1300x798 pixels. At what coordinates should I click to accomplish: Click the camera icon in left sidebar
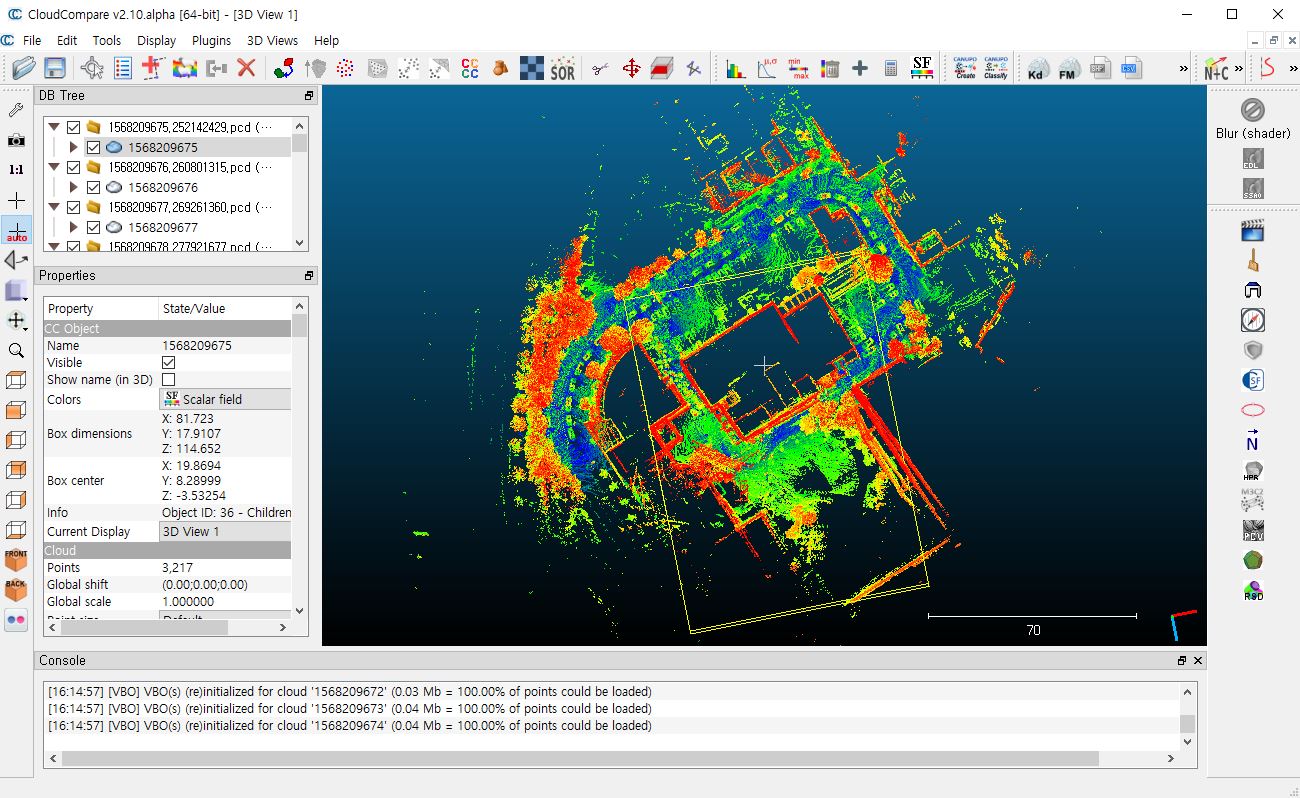(16, 140)
